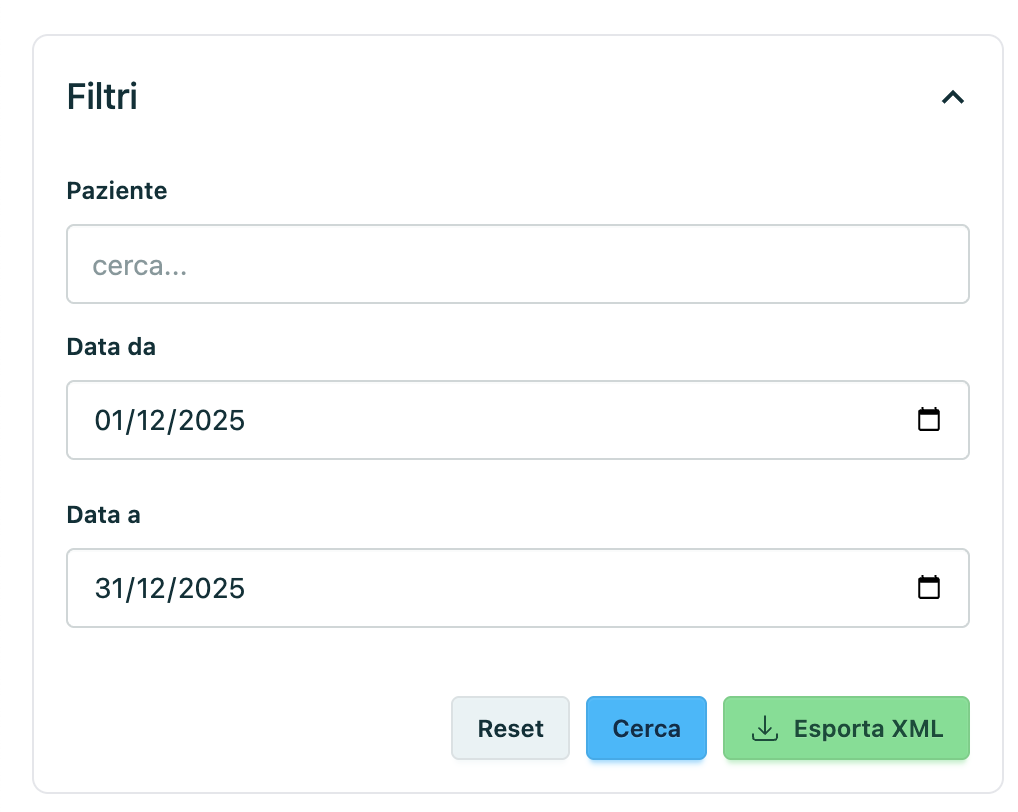Image resolution: width=1018 pixels, height=812 pixels.
Task: Export results via Esporta XML
Action: [x=846, y=728]
